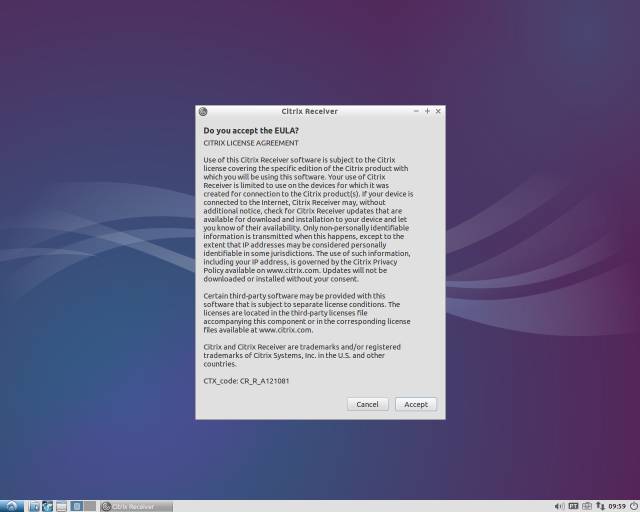Viewport: 640px width, 512px height.
Task: Maximize the Citrix Receiver dialog
Action: [427, 111]
